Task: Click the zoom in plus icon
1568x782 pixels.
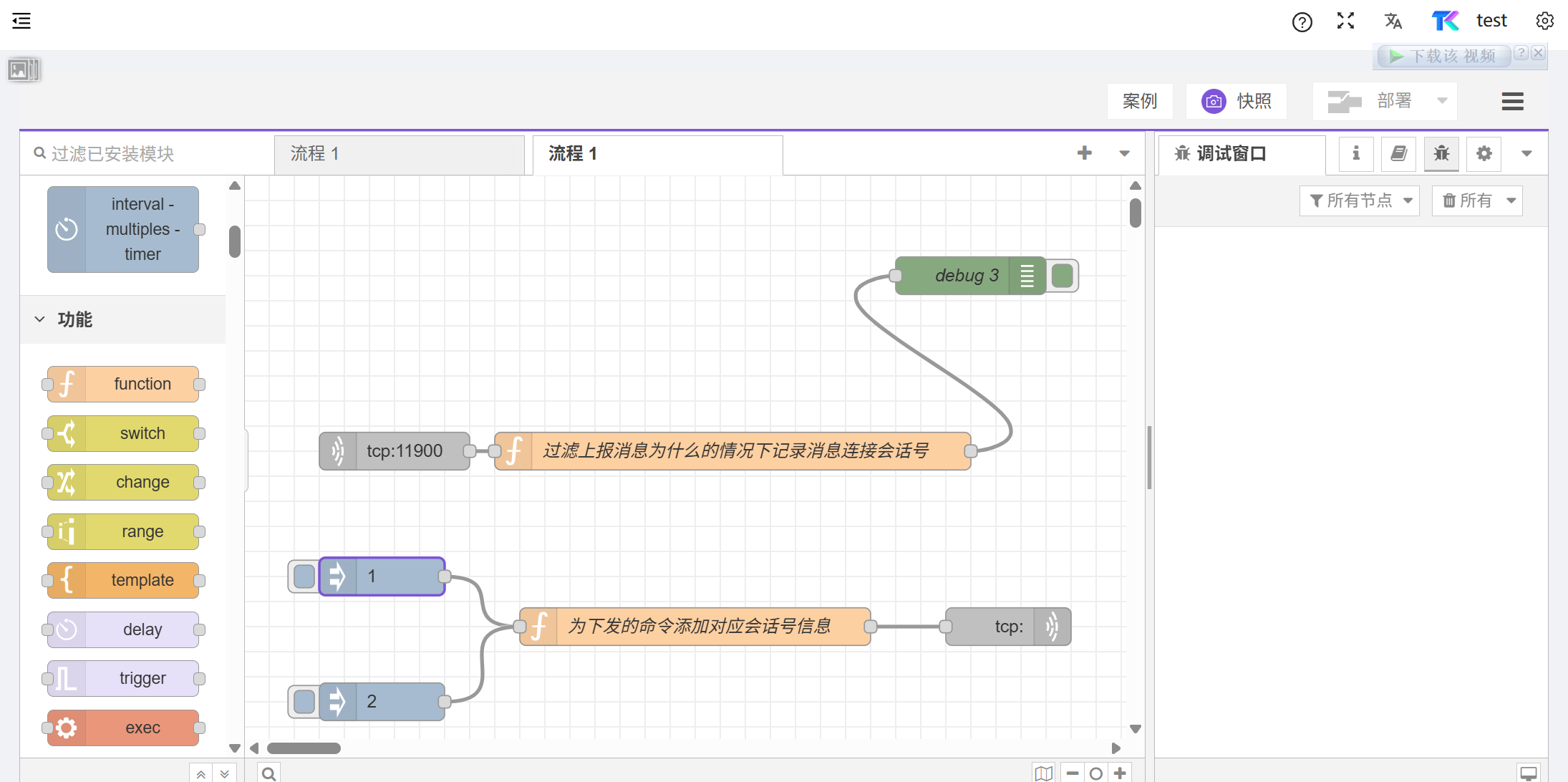Action: coord(1120,773)
